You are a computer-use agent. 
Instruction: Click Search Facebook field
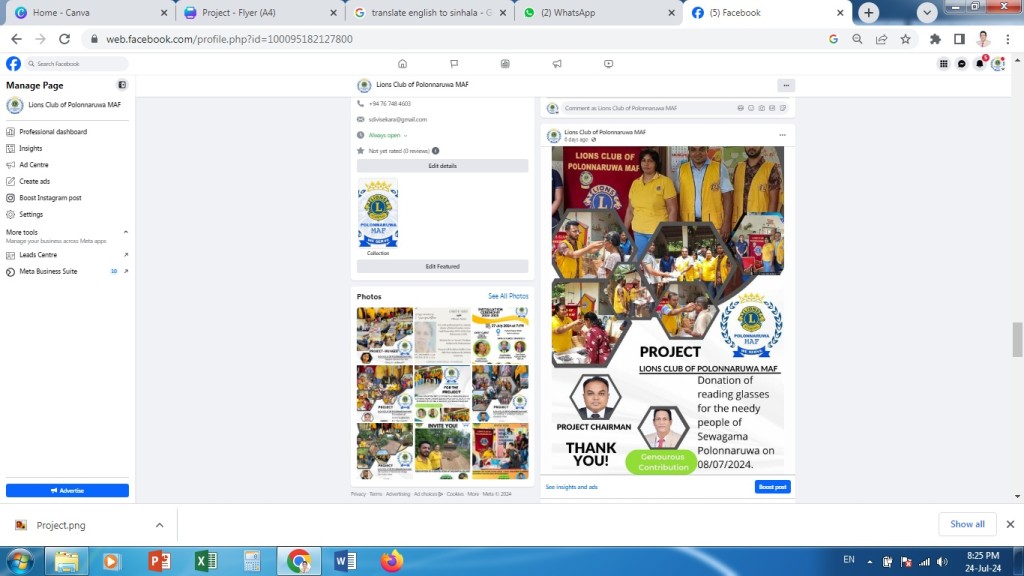77,63
